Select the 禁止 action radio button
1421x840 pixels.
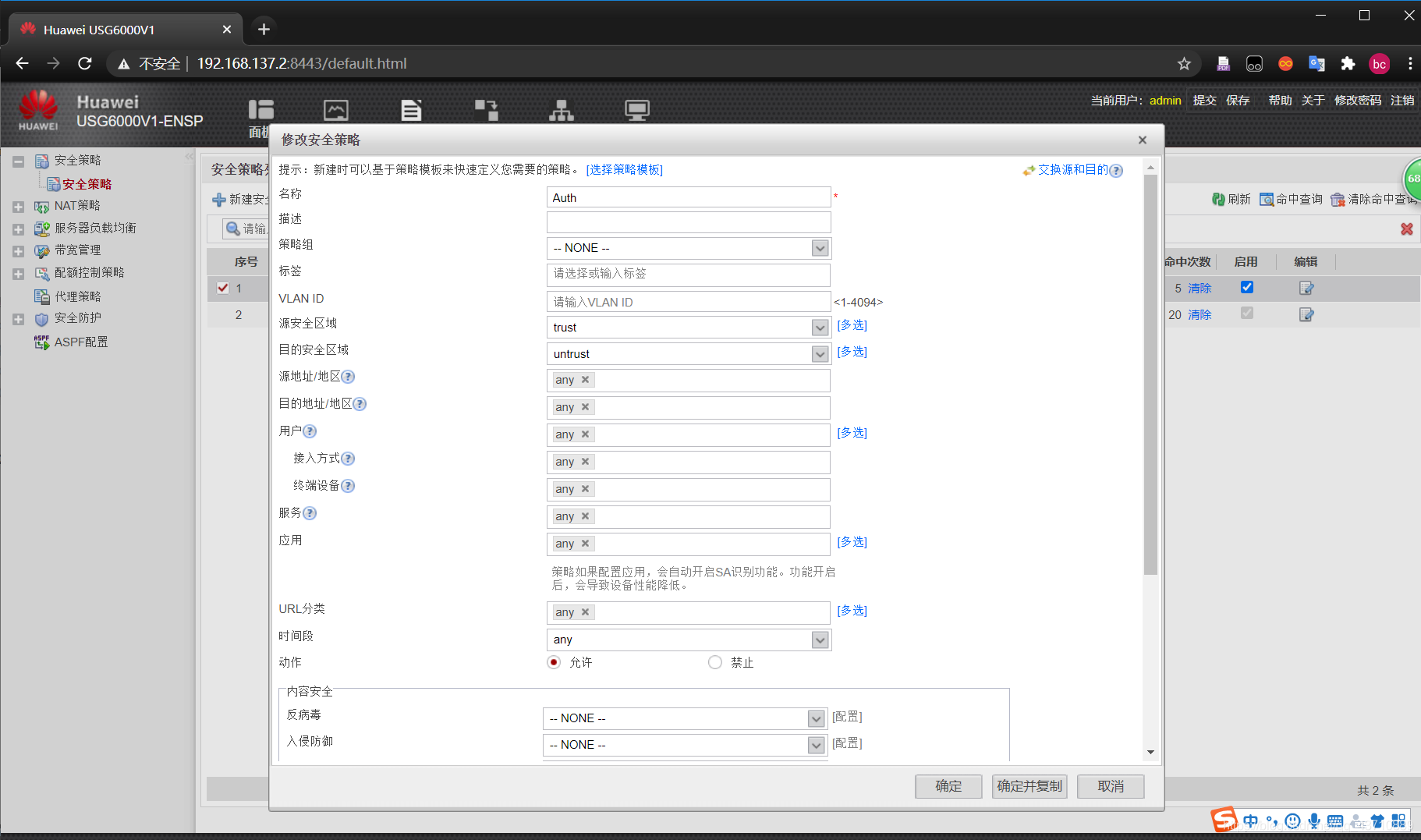[715, 662]
